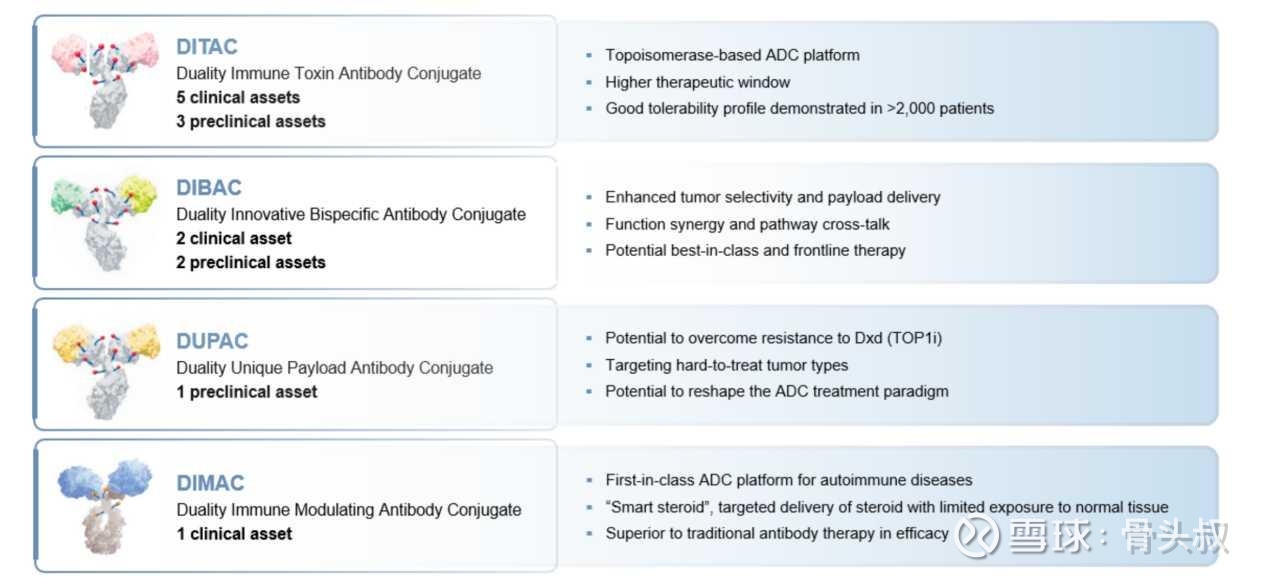Select the DUPAC heading
1267x577 pixels.
[212, 341]
